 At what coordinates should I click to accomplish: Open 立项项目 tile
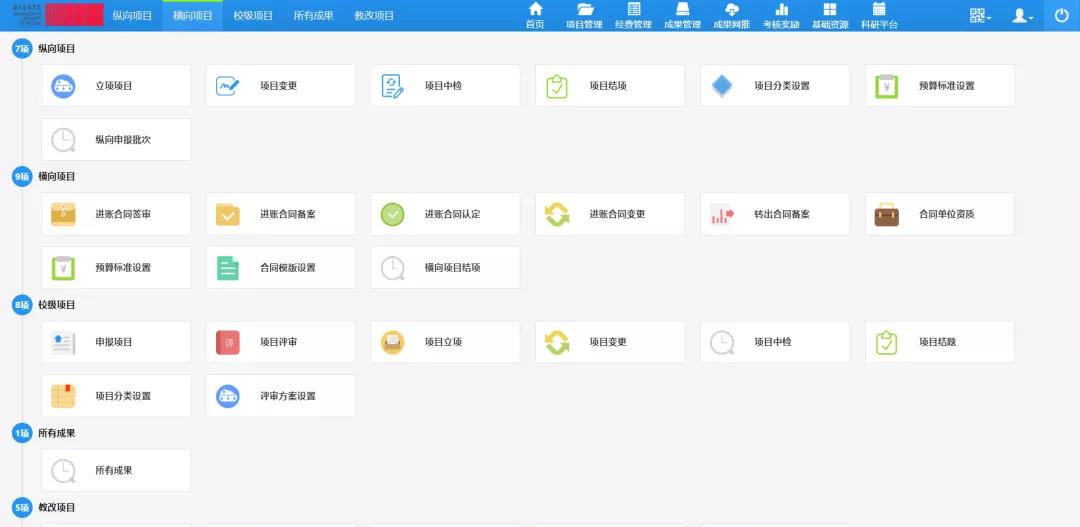(x=116, y=86)
